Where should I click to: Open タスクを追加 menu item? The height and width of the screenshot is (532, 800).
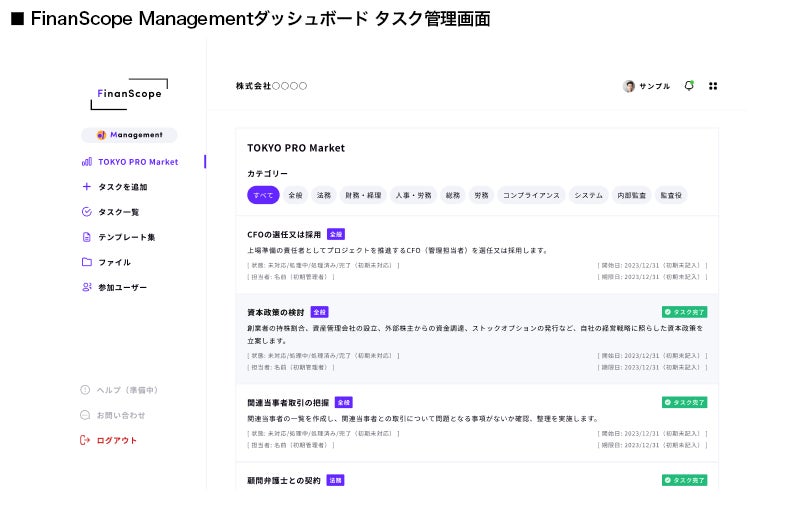pyautogui.click(x=122, y=187)
